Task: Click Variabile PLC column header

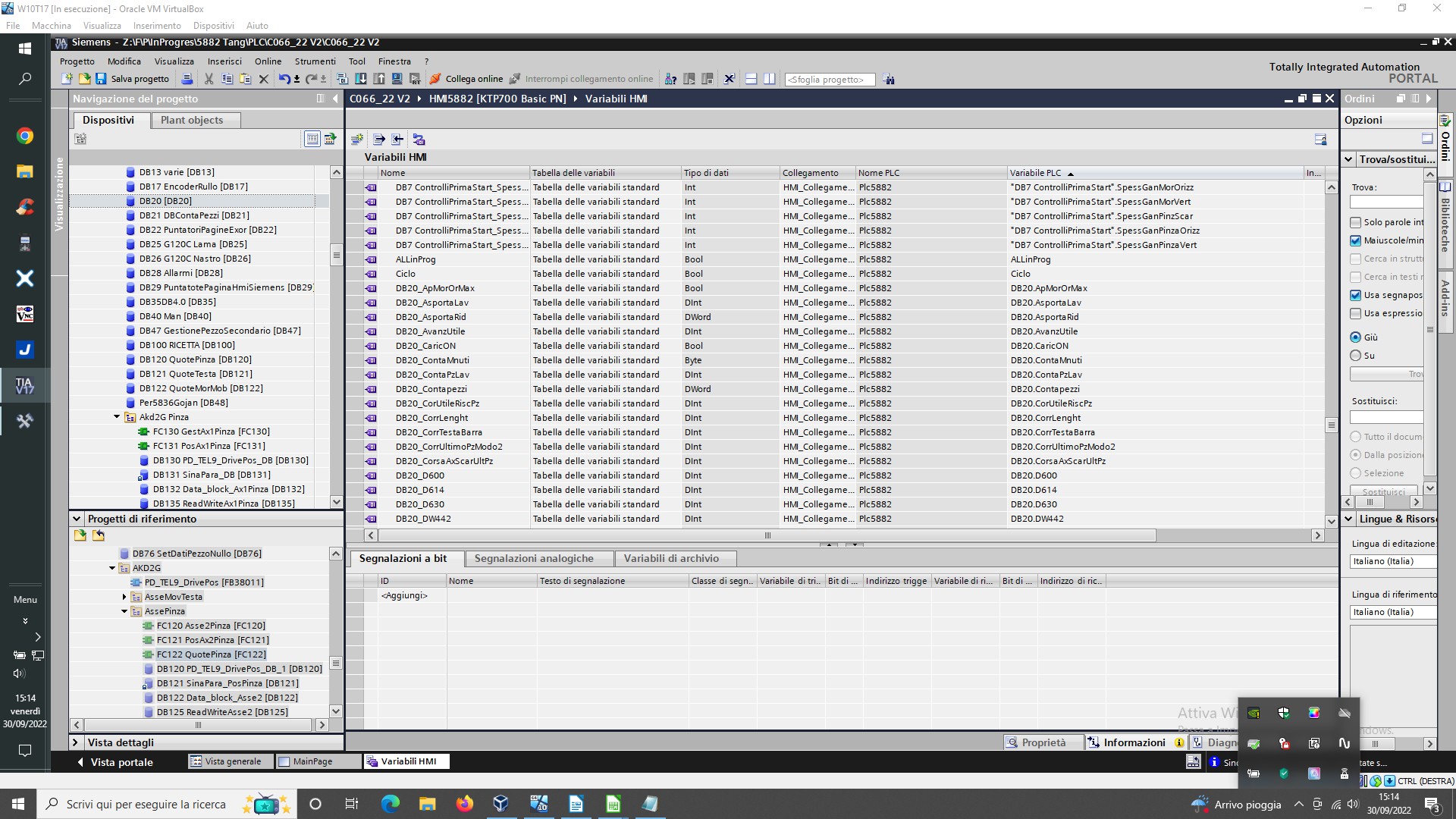Action: (1154, 173)
